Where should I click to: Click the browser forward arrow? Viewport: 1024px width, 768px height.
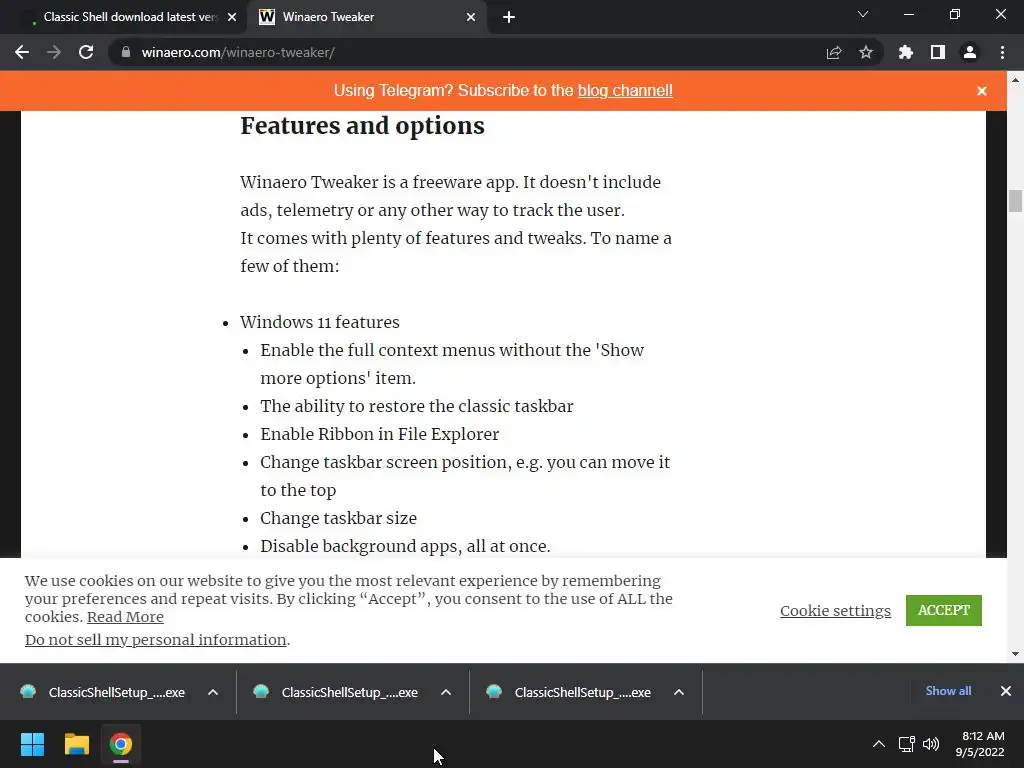click(x=54, y=52)
